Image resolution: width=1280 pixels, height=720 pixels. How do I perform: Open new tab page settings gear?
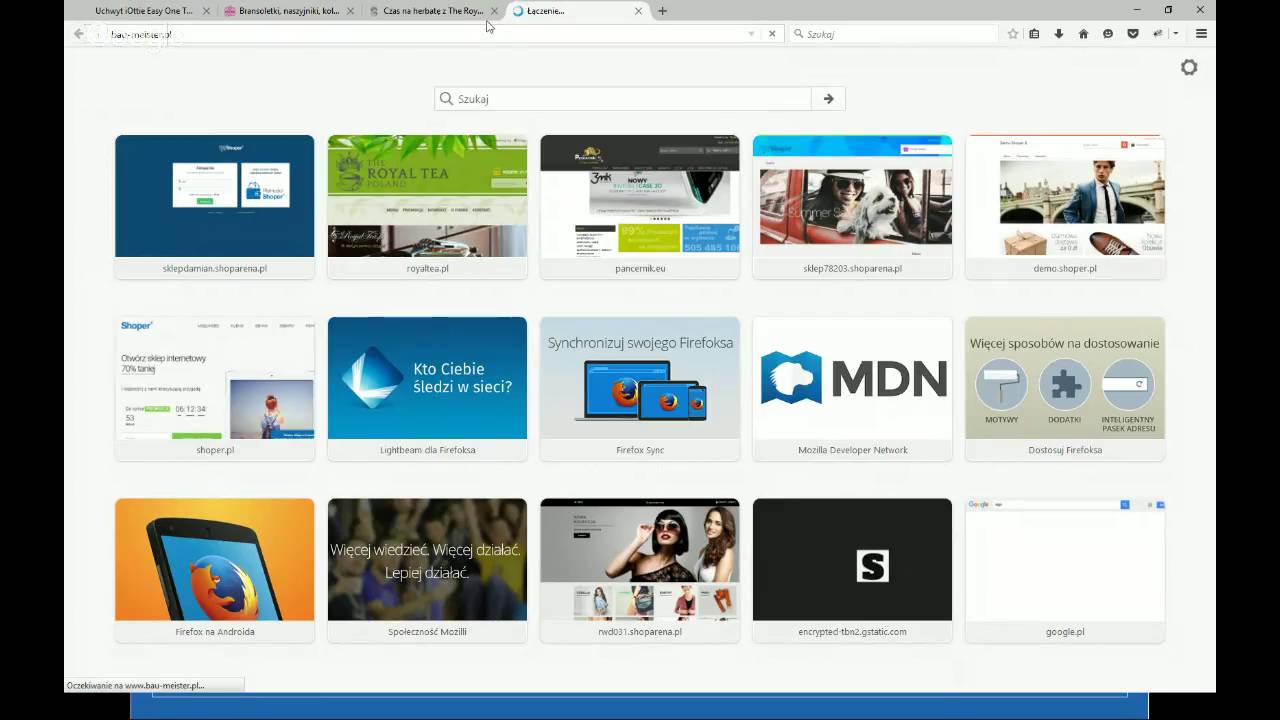(x=1189, y=67)
